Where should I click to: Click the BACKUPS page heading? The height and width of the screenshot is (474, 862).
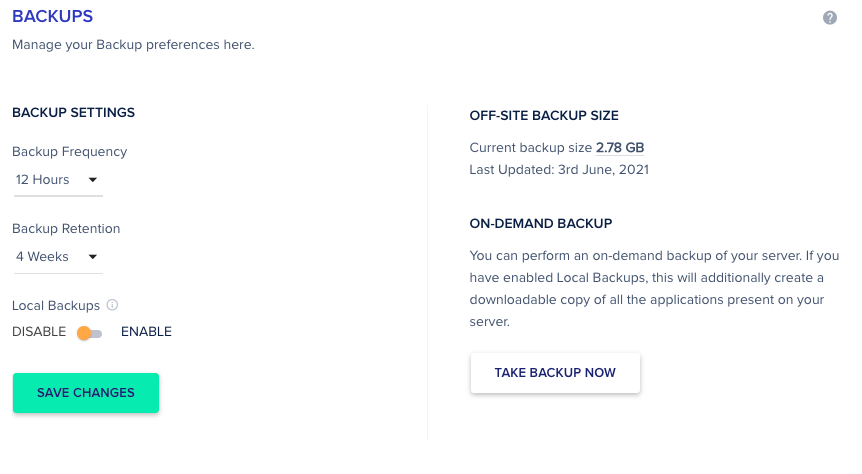pyautogui.click(x=52, y=17)
